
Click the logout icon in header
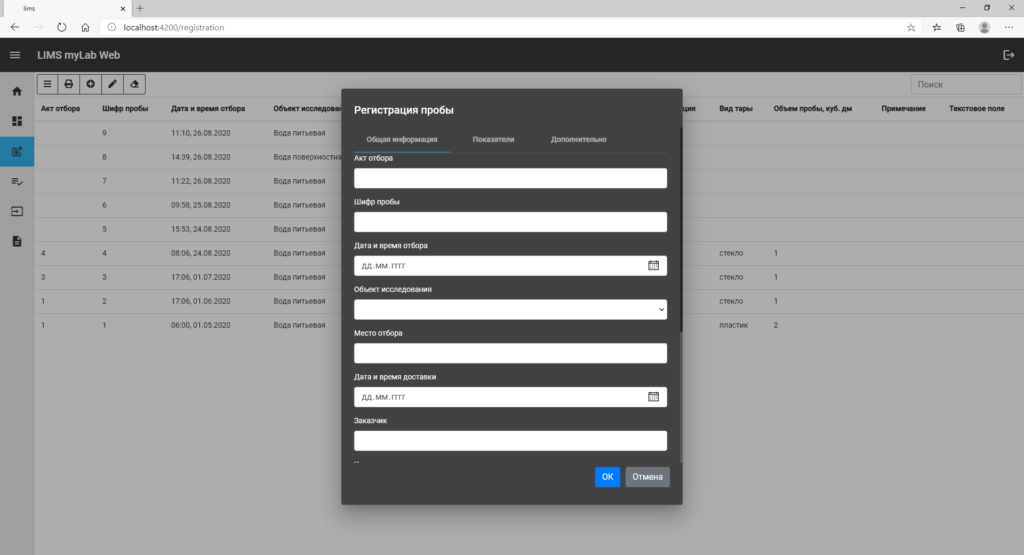click(x=1008, y=55)
